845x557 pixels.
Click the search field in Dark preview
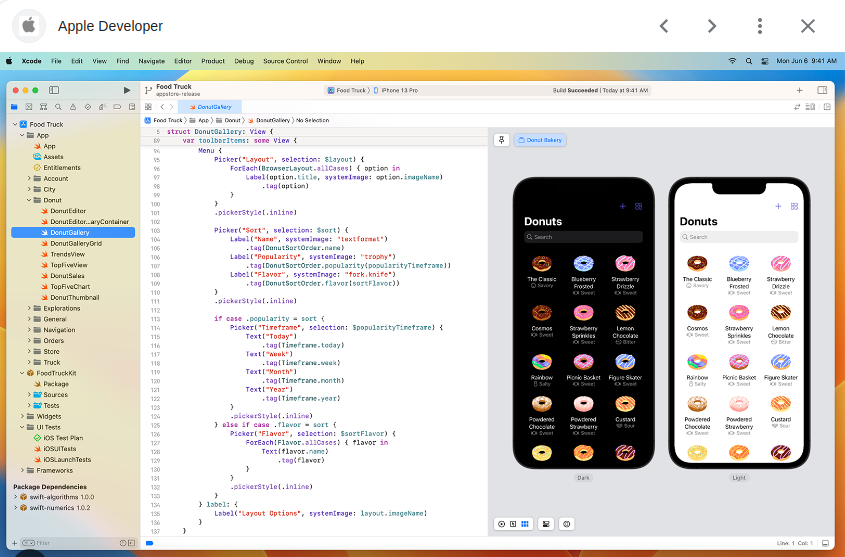(x=583, y=237)
